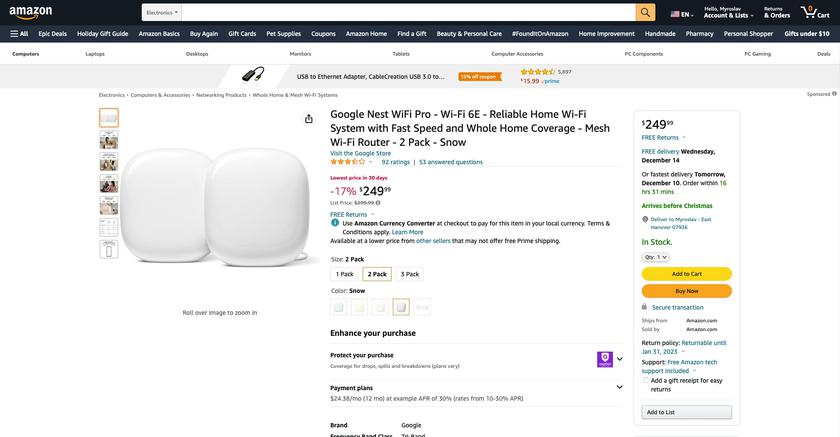Click the purple protection plan badge icon
840x437 pixels.
pyautogui.click(x=605, y=359)
